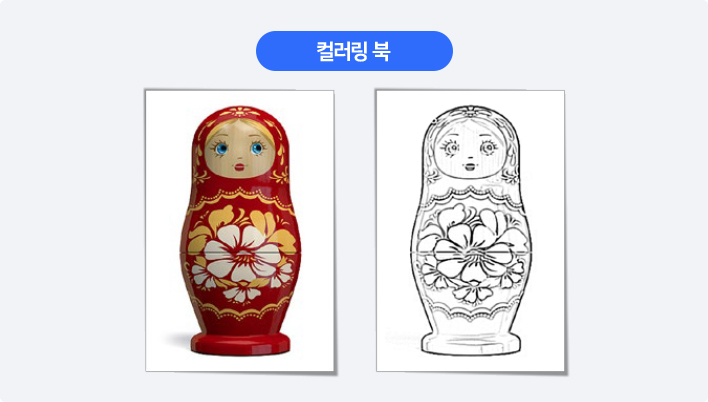Click the large white flower on the red doll
Viewport: 708px width, 402px height.
(x=239, y=253)
